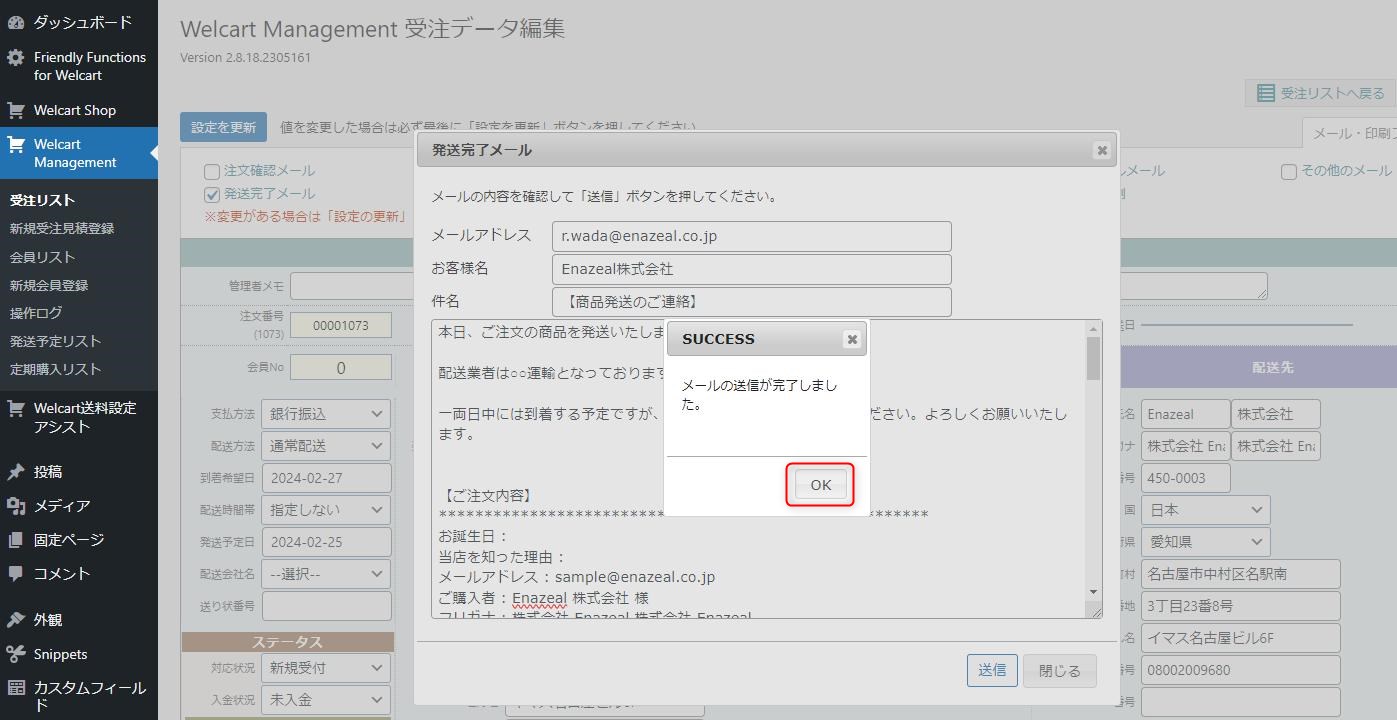Open 会員リスト in the sidebar menu
Viewport: 1397px width, 720px height.
tap(43, 257)
